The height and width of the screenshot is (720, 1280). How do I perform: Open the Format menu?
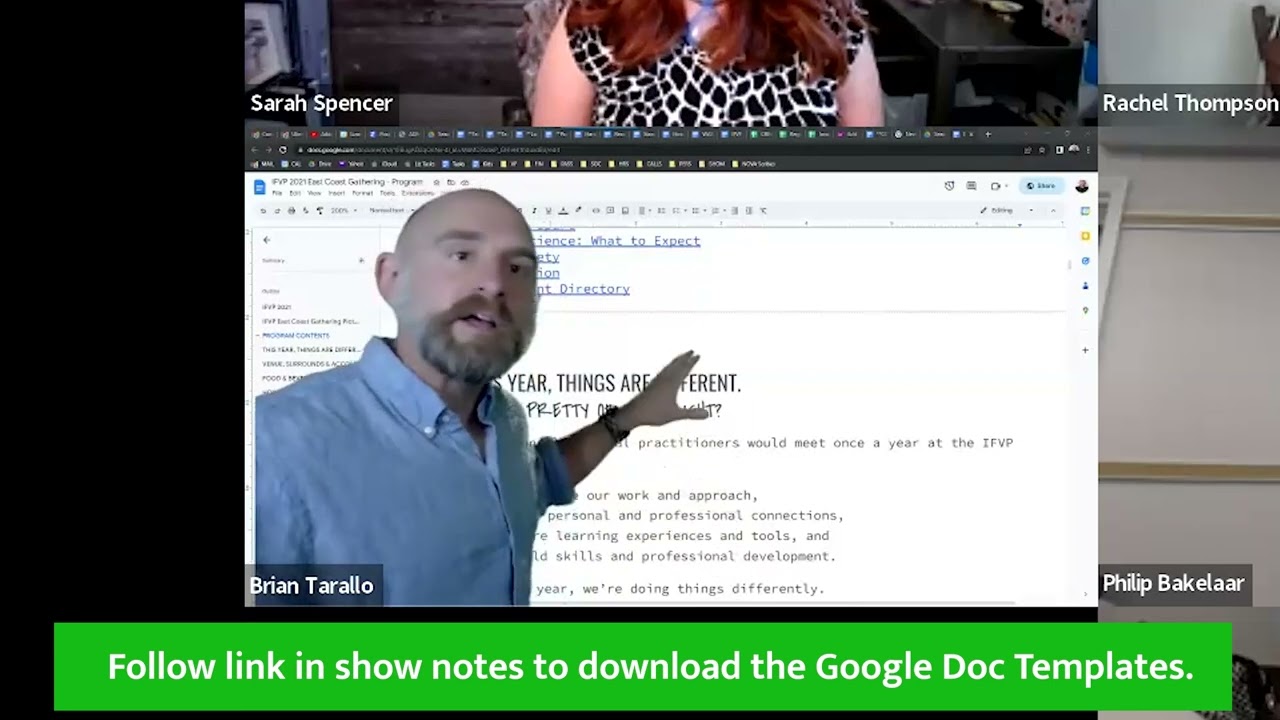tap(363, 193)
